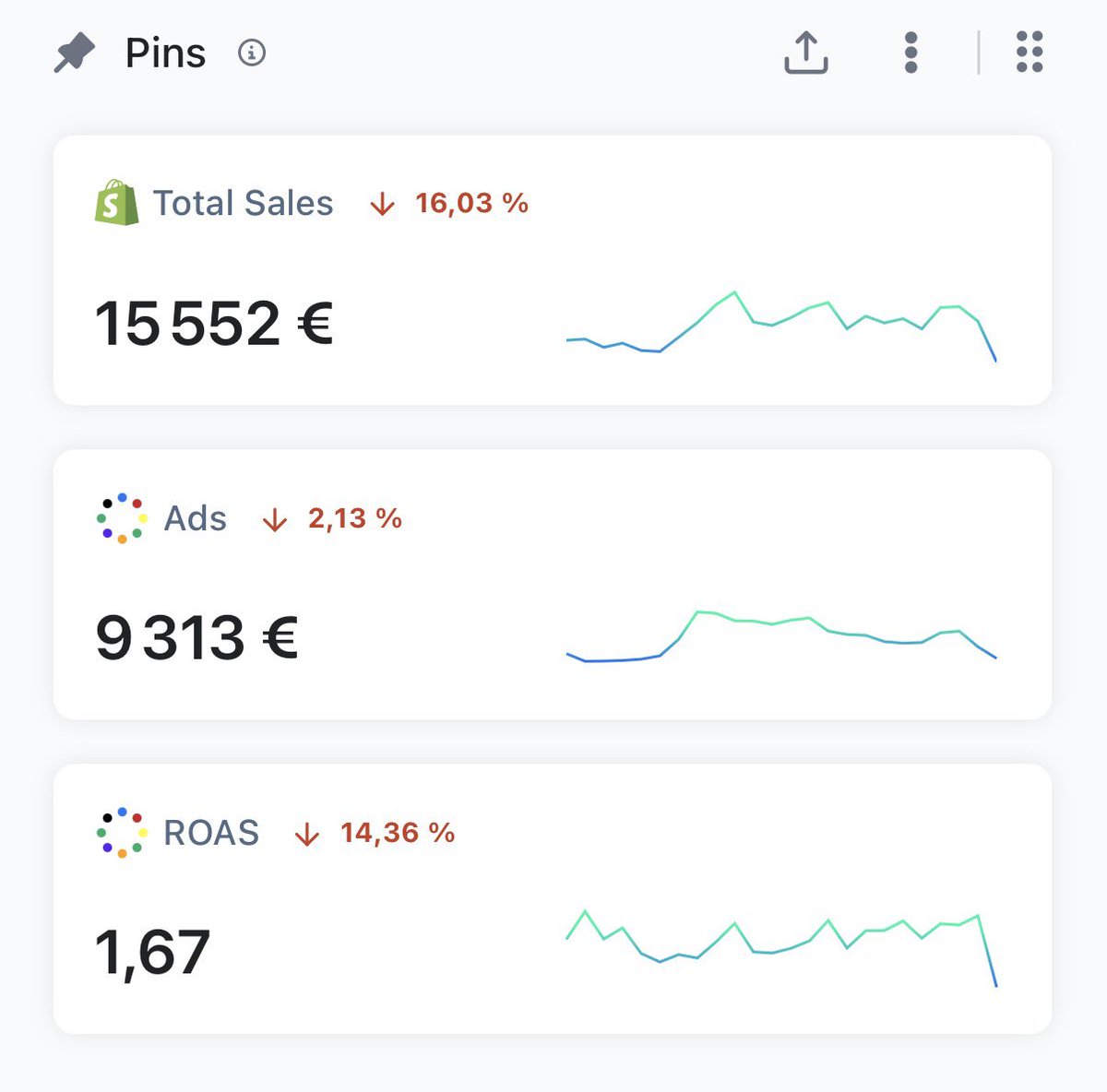
Task: Click the down arrow next to 2,13 %
Action: pyautogui.click(x=275, y=519)
